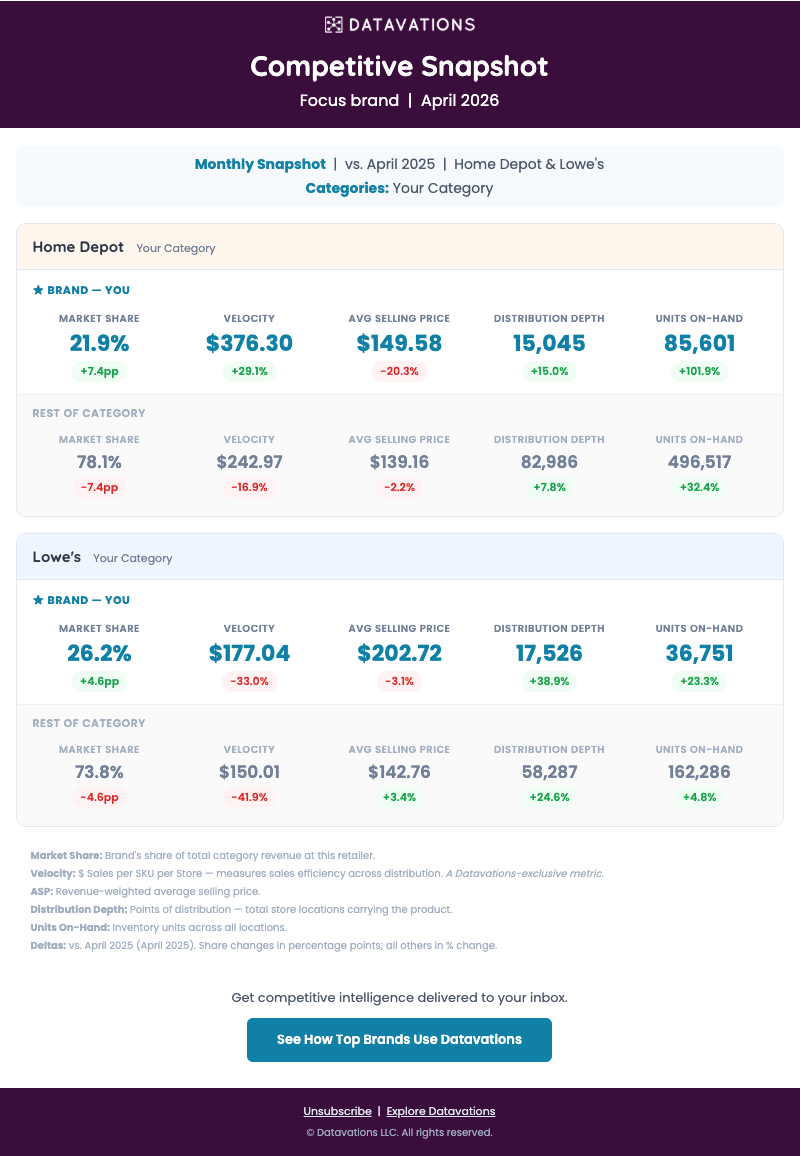Click the +38.9% delta badge
This screenshot has width=801, height=1156.
pyautogui.click(x=549, y=681)
